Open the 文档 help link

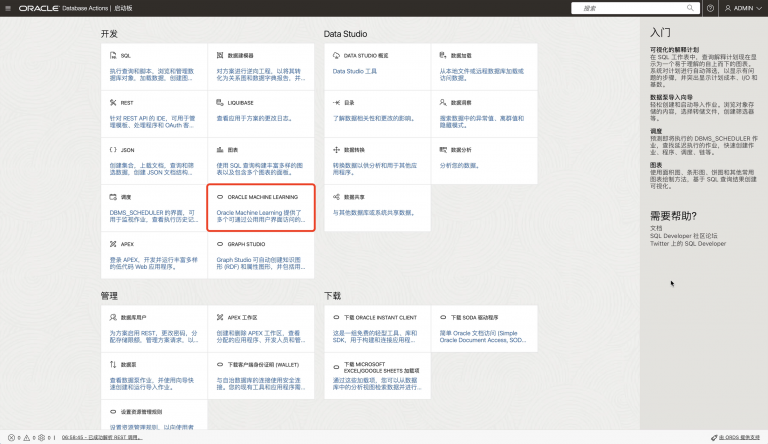pyautogui.click(x=656, y=228)
